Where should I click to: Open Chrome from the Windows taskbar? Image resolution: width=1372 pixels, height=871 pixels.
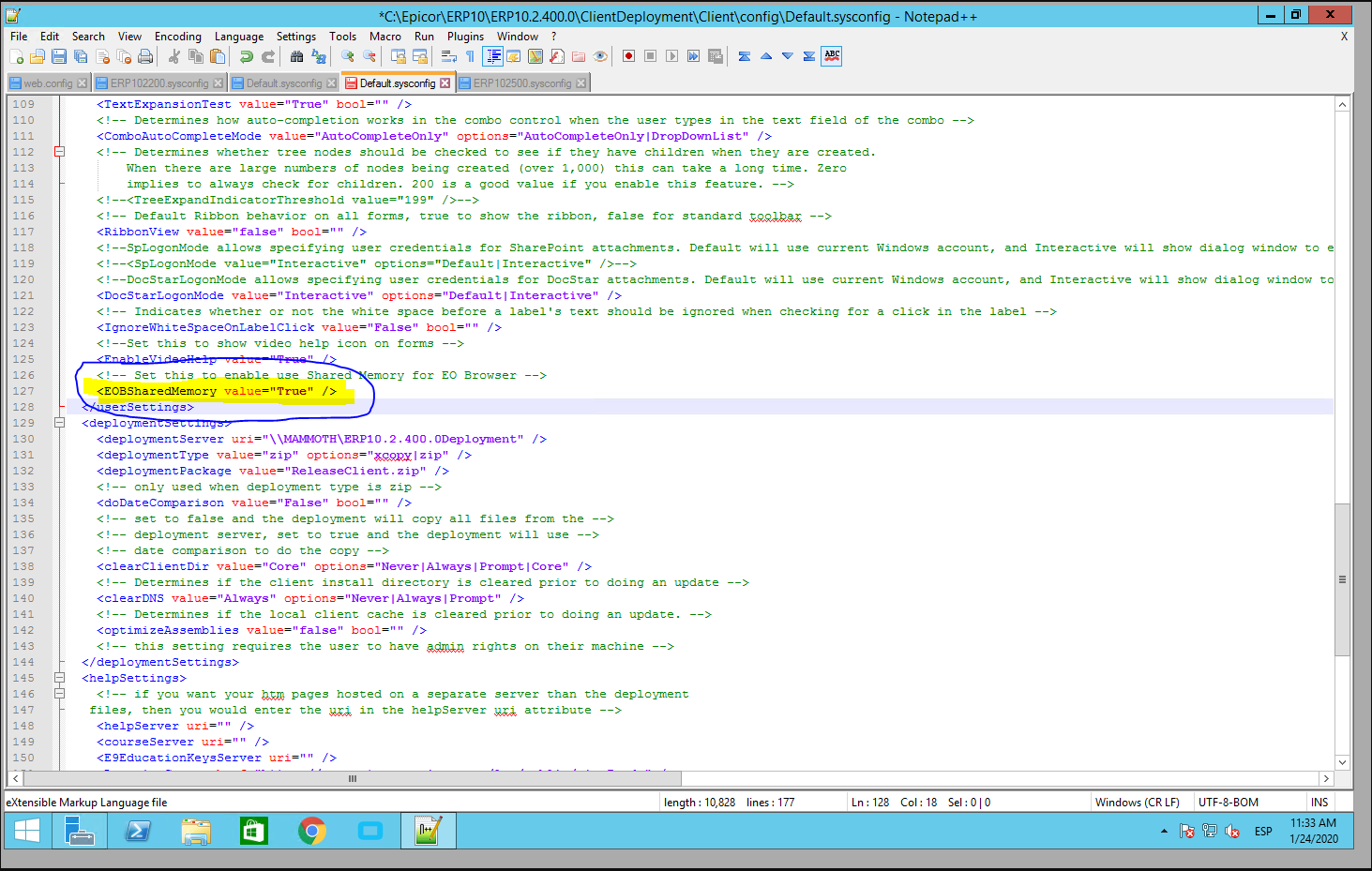point(312,831)
